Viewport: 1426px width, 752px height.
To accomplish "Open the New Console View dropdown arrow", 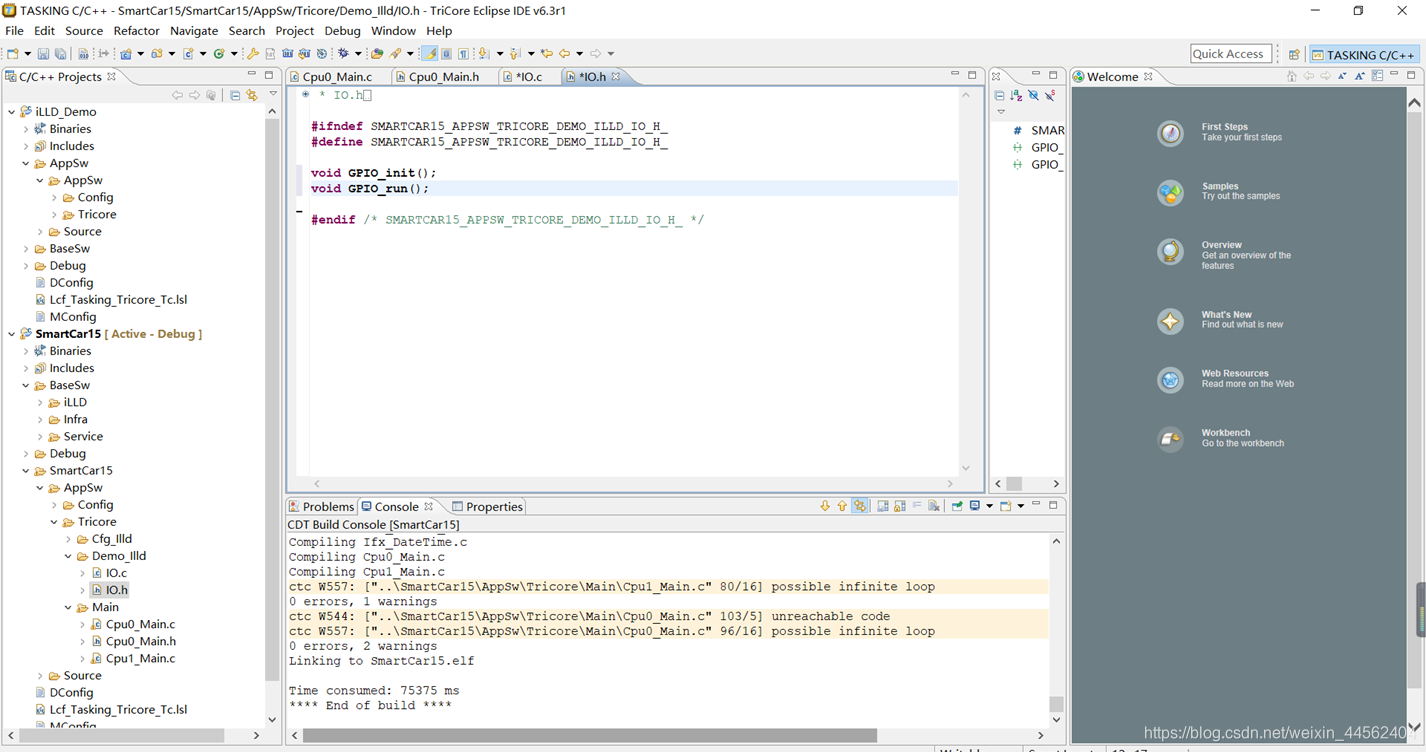I will click(1020, 506).
